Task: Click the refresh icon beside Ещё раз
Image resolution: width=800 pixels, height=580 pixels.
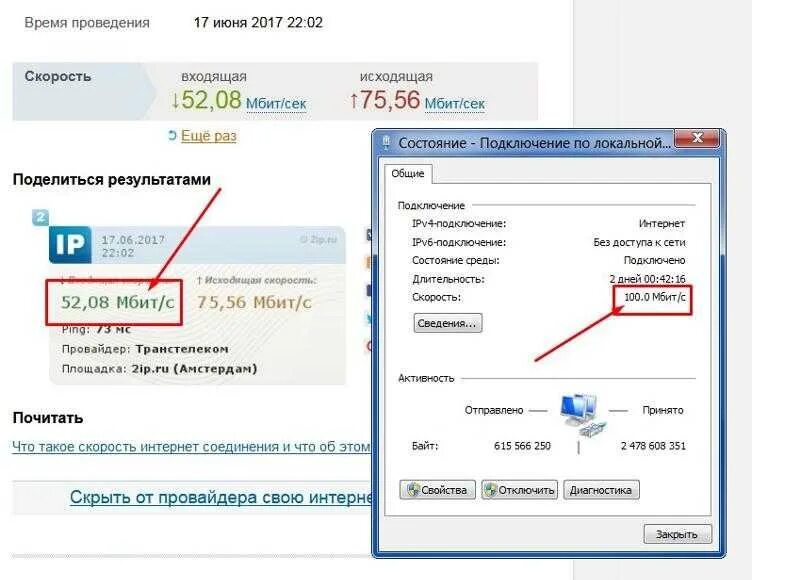Action: [x=172, y=135]
